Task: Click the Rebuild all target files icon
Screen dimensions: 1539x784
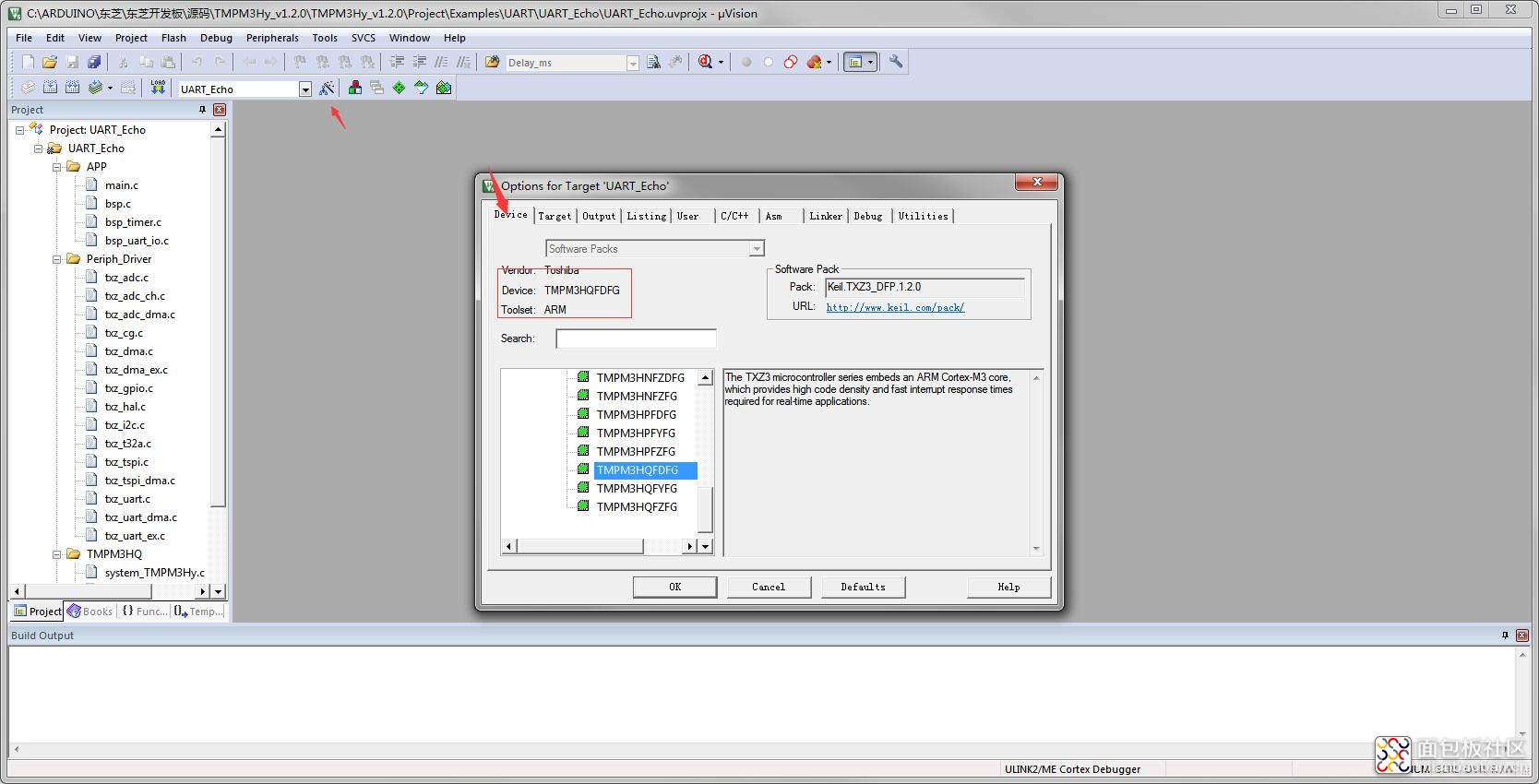Action: coord(72,88)
